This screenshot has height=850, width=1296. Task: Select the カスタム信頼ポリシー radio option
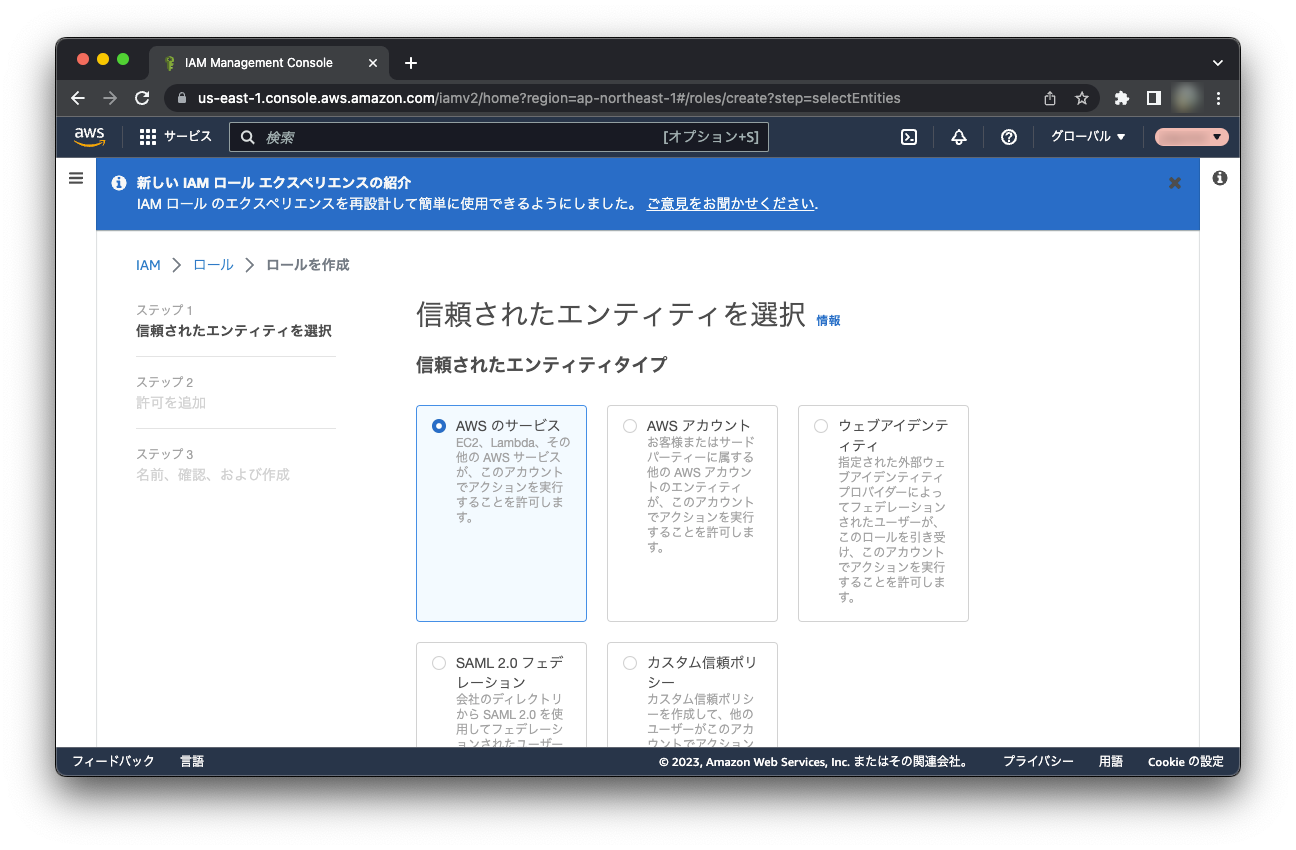(630, 663)
